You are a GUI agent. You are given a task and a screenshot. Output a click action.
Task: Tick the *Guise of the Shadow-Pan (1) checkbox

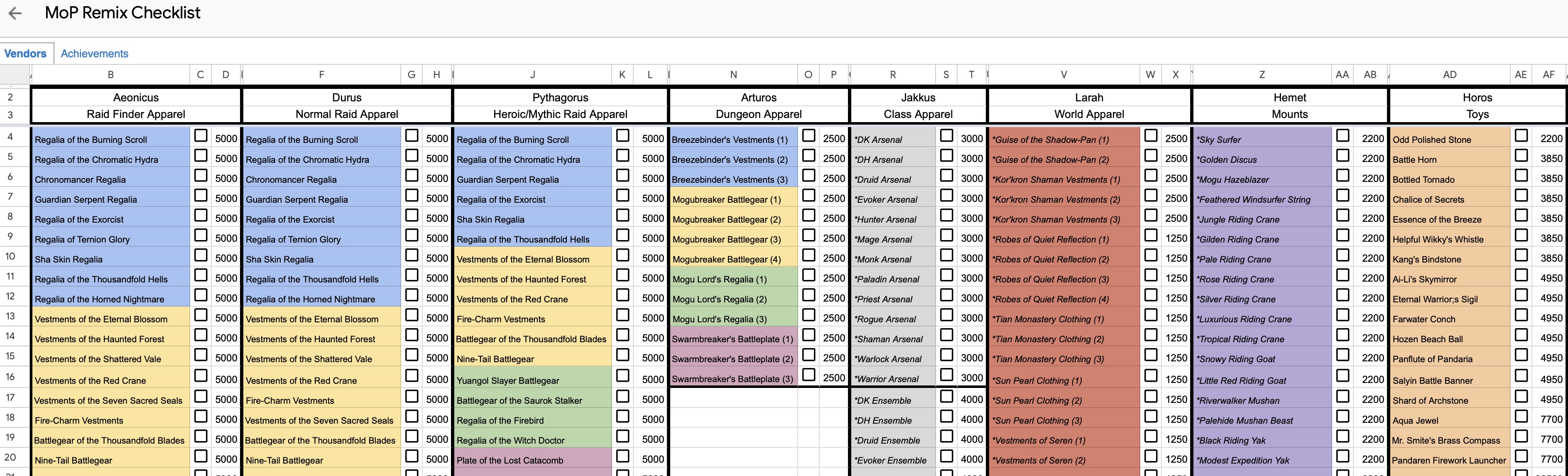point(1150,136)
